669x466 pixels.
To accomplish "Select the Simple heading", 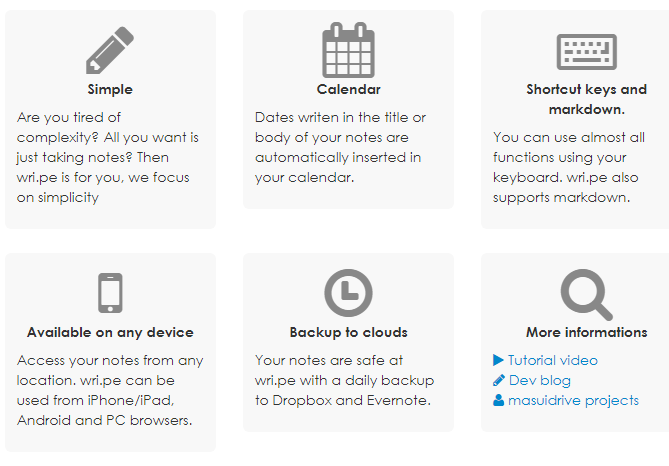I will pos(110,90).
